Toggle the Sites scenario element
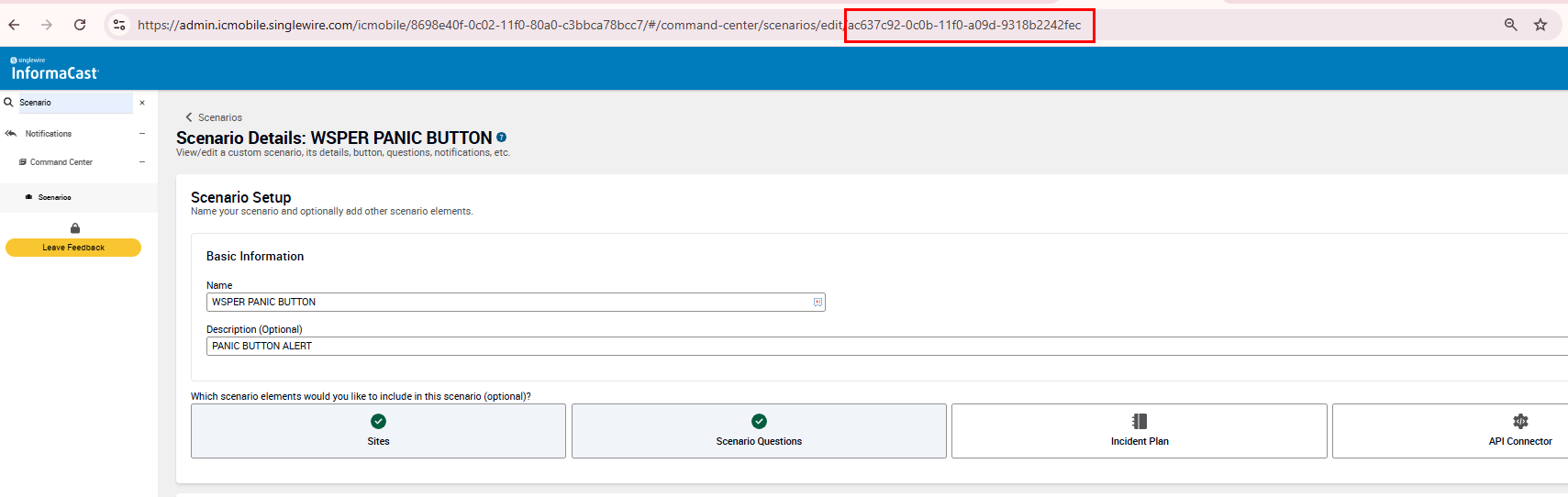This screenshot has height=497, width=1568. pos(378,431)
